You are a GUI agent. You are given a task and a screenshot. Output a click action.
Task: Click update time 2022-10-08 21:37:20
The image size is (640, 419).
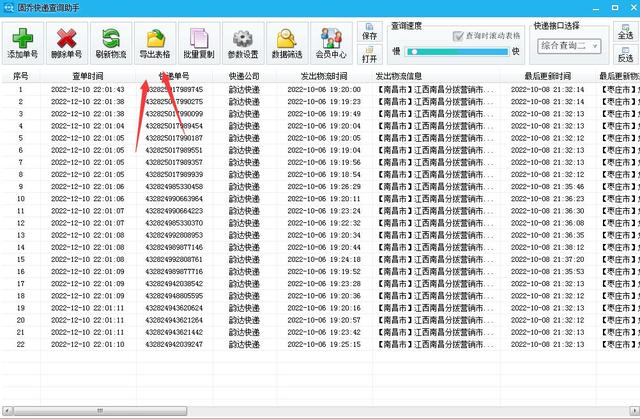pyautogui.click(x=548, y=259)
